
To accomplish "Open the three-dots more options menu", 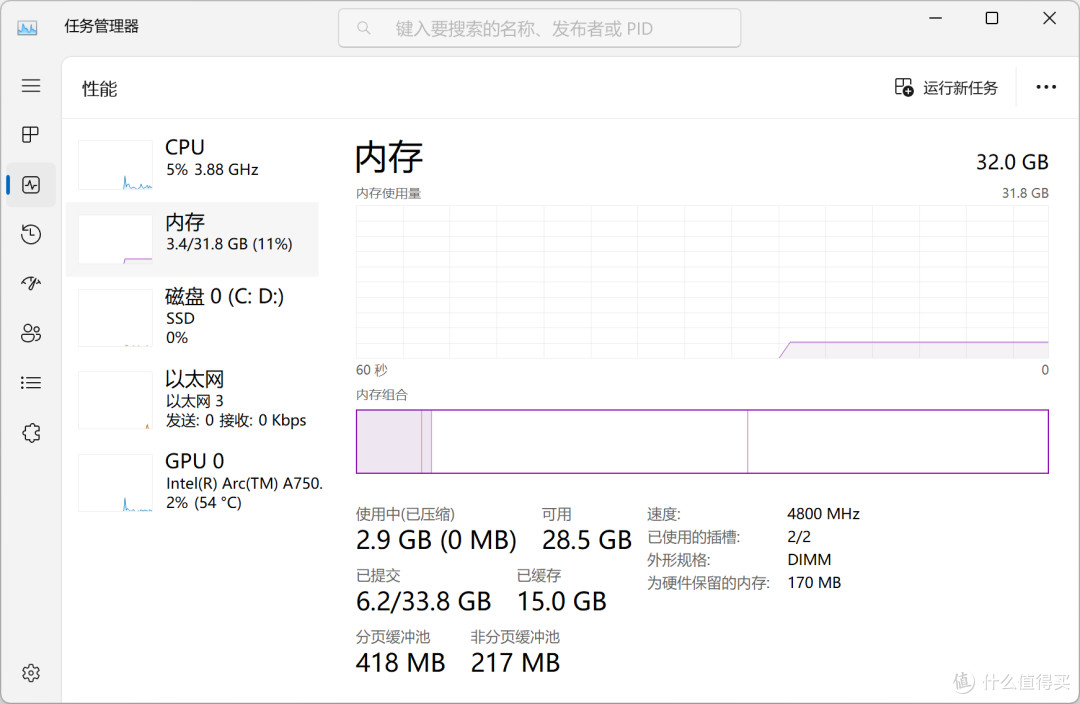I will (1046, 87).
